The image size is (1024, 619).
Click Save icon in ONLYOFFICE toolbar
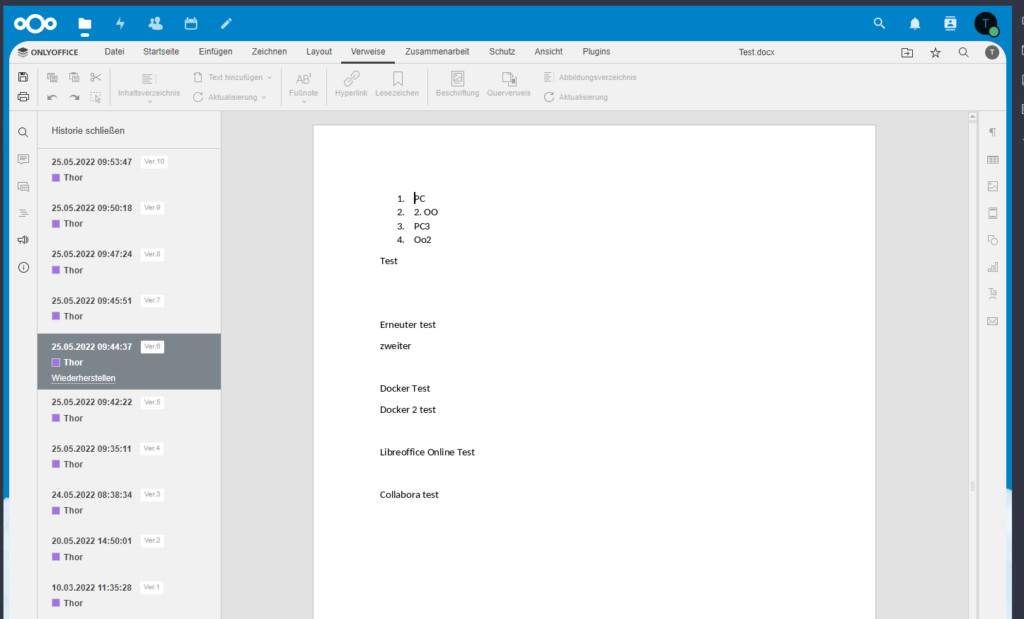pos(23,77)
